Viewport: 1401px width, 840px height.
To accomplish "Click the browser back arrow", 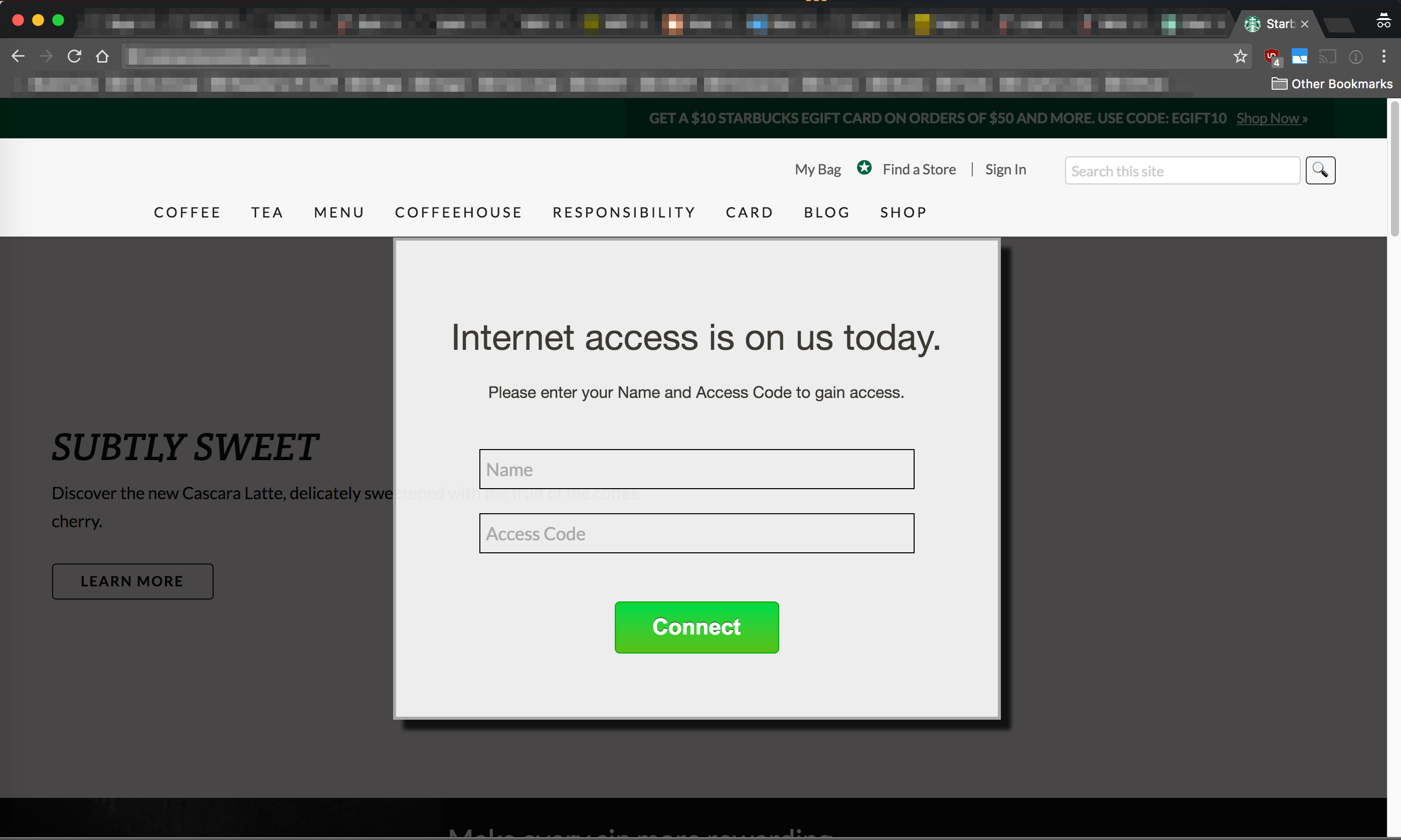I will coord(18,56).
